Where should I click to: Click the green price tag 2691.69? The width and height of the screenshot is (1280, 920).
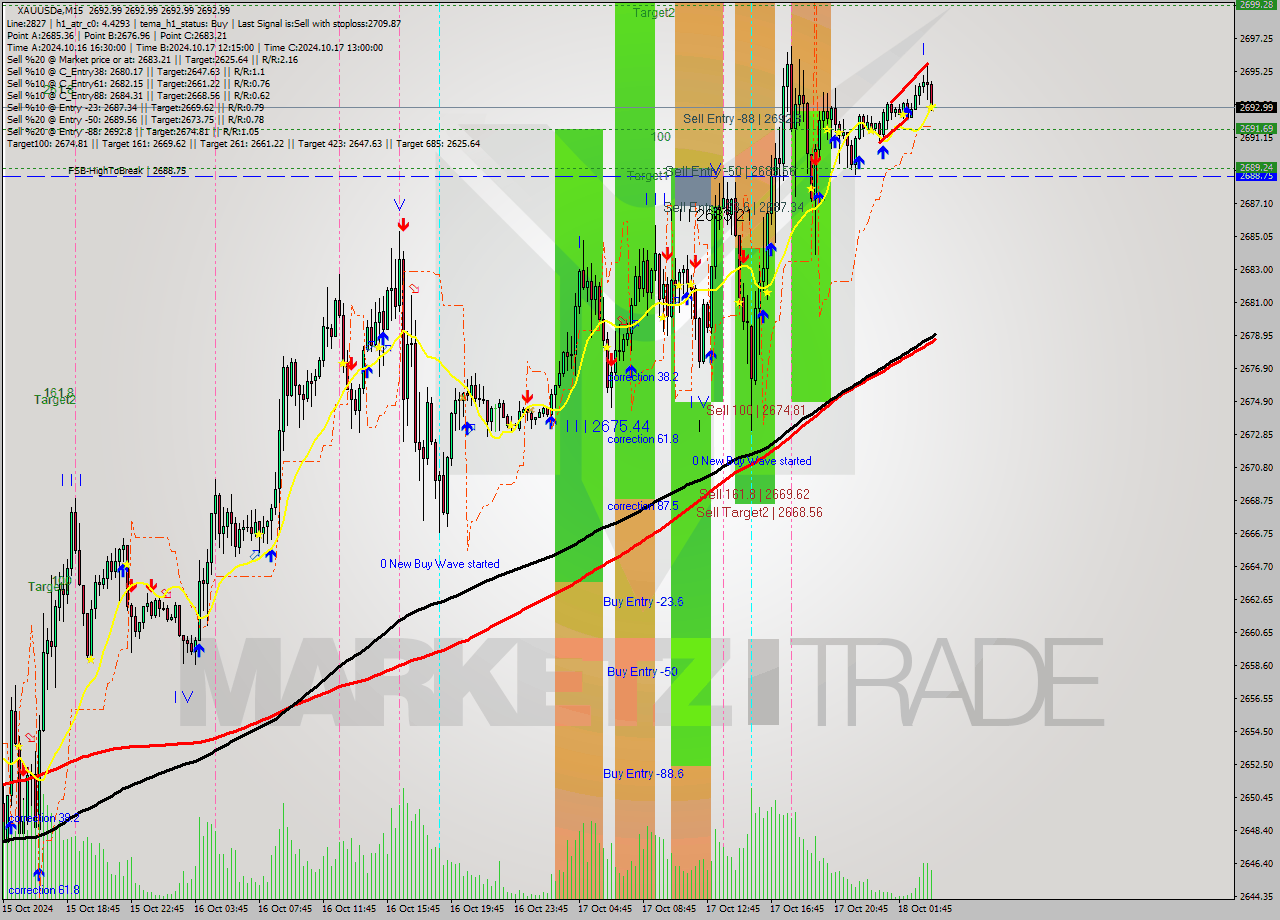point(1256,128)
